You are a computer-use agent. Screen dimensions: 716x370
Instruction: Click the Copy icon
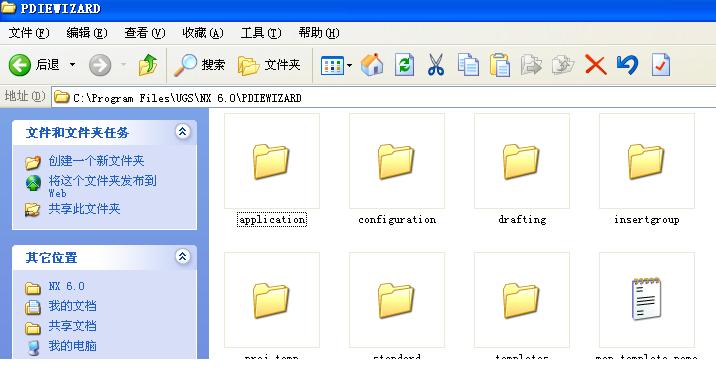coord(468,65)
